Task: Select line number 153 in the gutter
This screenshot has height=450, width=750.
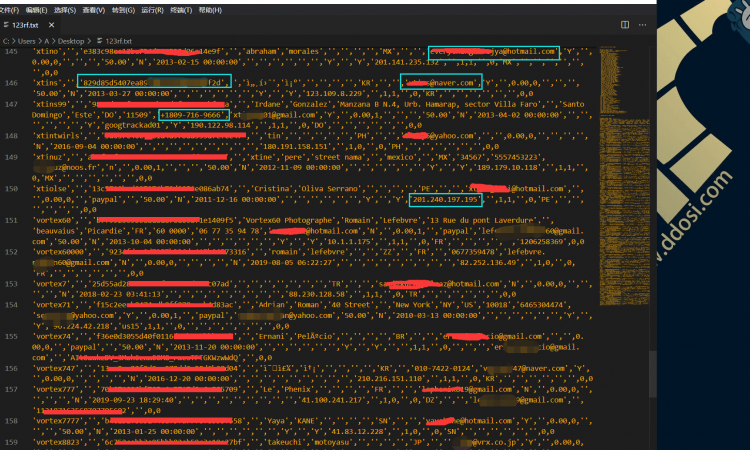Action: click(x=11, y=284)
